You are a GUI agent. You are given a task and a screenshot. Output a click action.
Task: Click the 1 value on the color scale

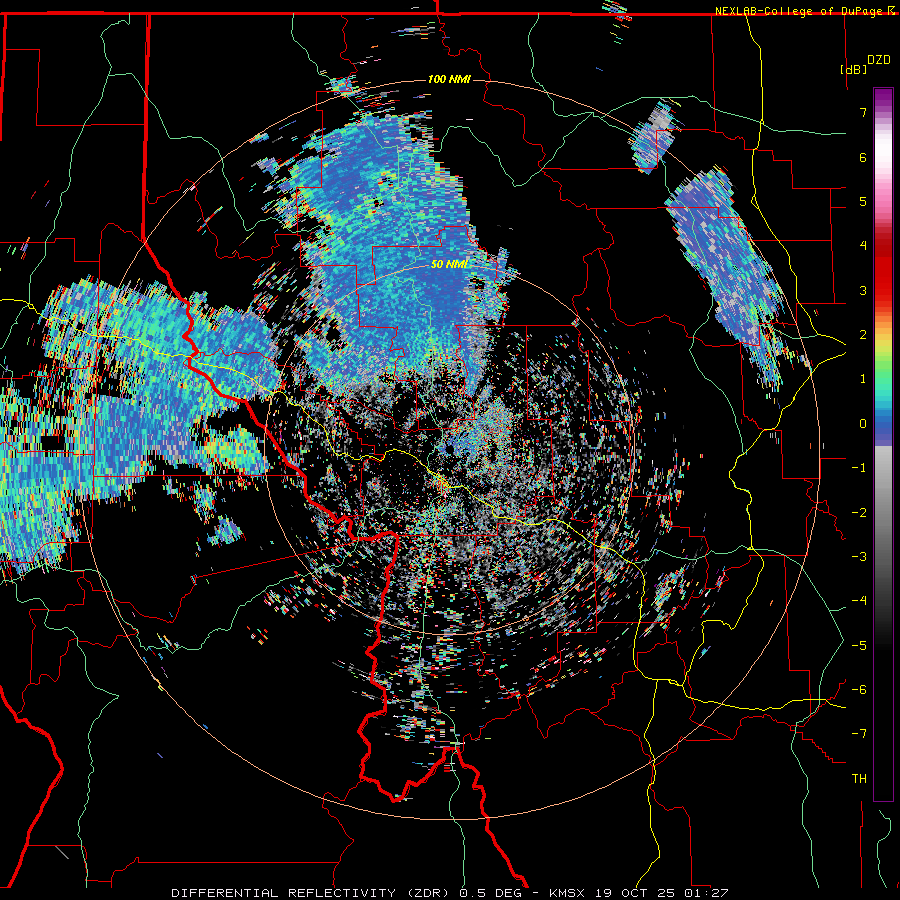tap(863, 379)
